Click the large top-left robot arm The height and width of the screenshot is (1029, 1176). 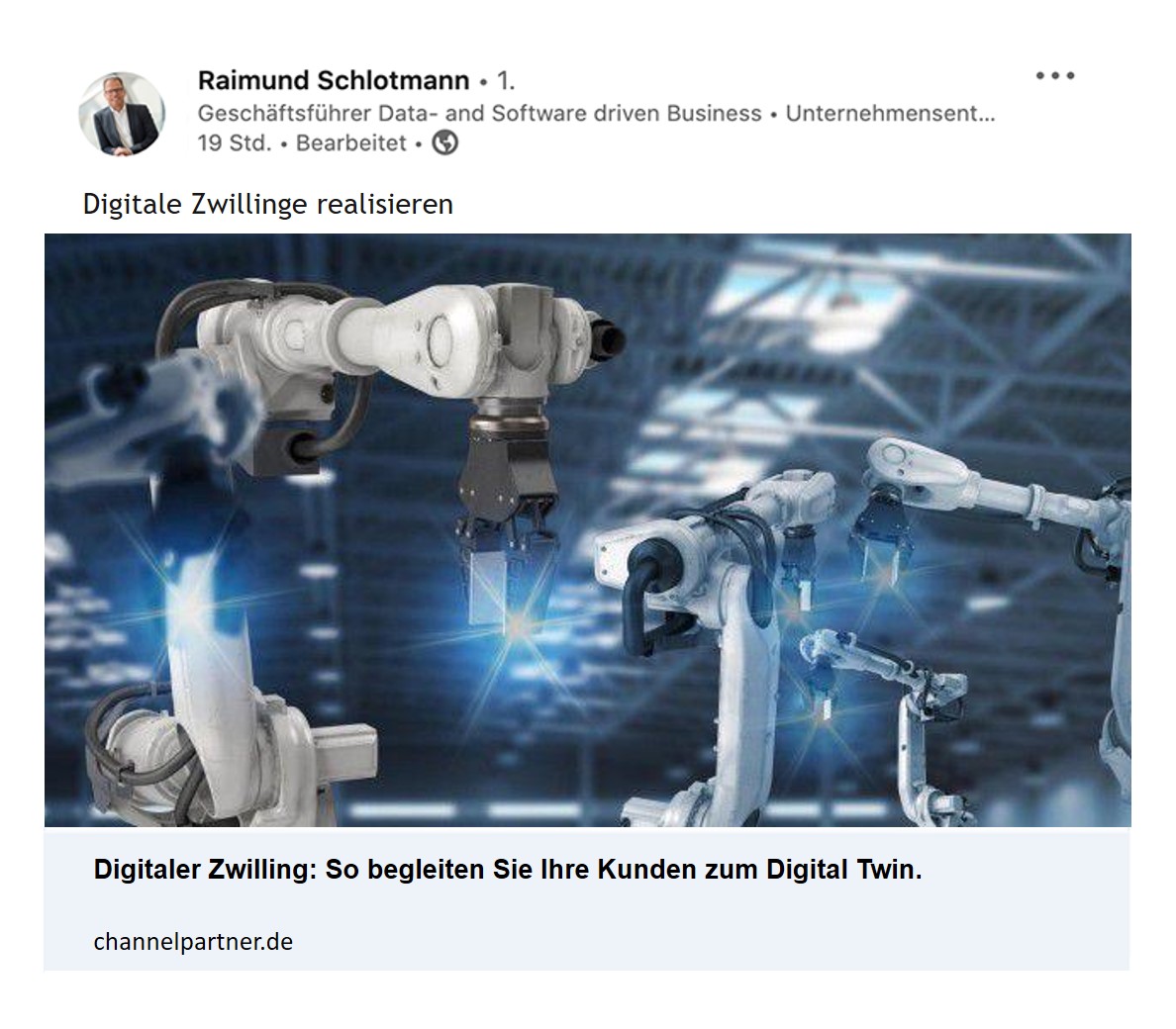[x=390, y=352]
